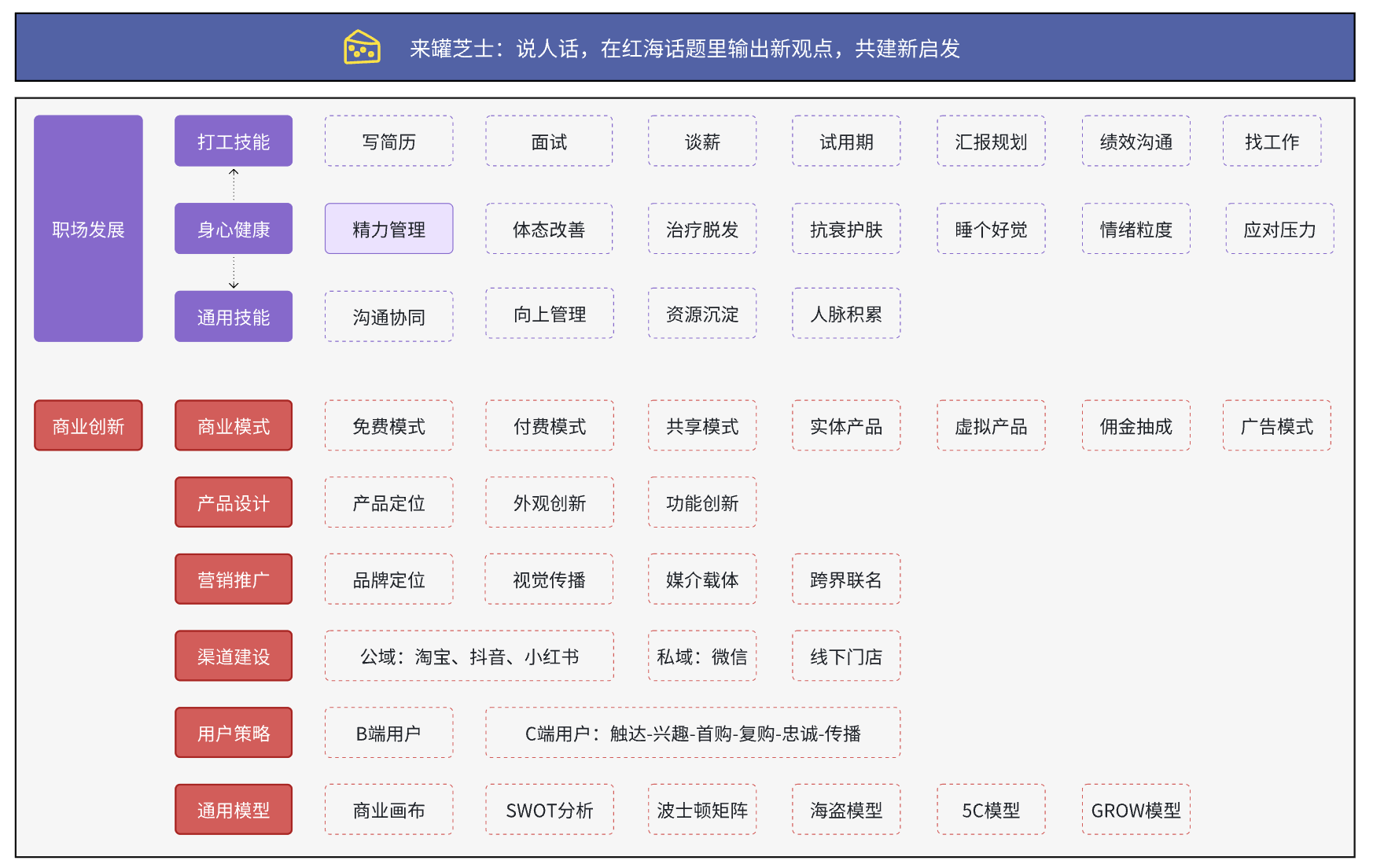1373x868 pixels.
Task: Click the GROW模型 topic box
Action: pyautogui.click(x=1136, y=810)
